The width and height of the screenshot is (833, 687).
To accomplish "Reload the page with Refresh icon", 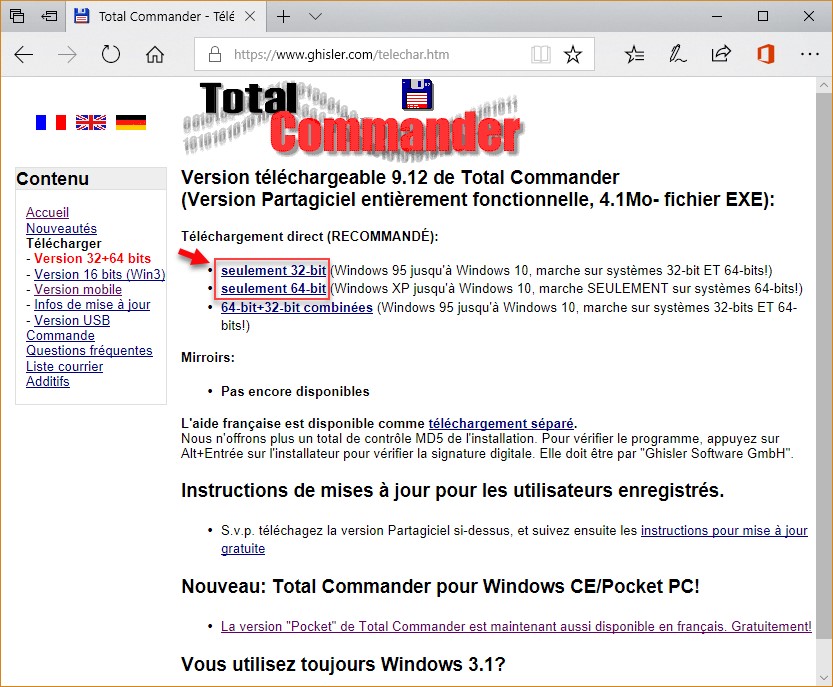I will coord(110,54).
